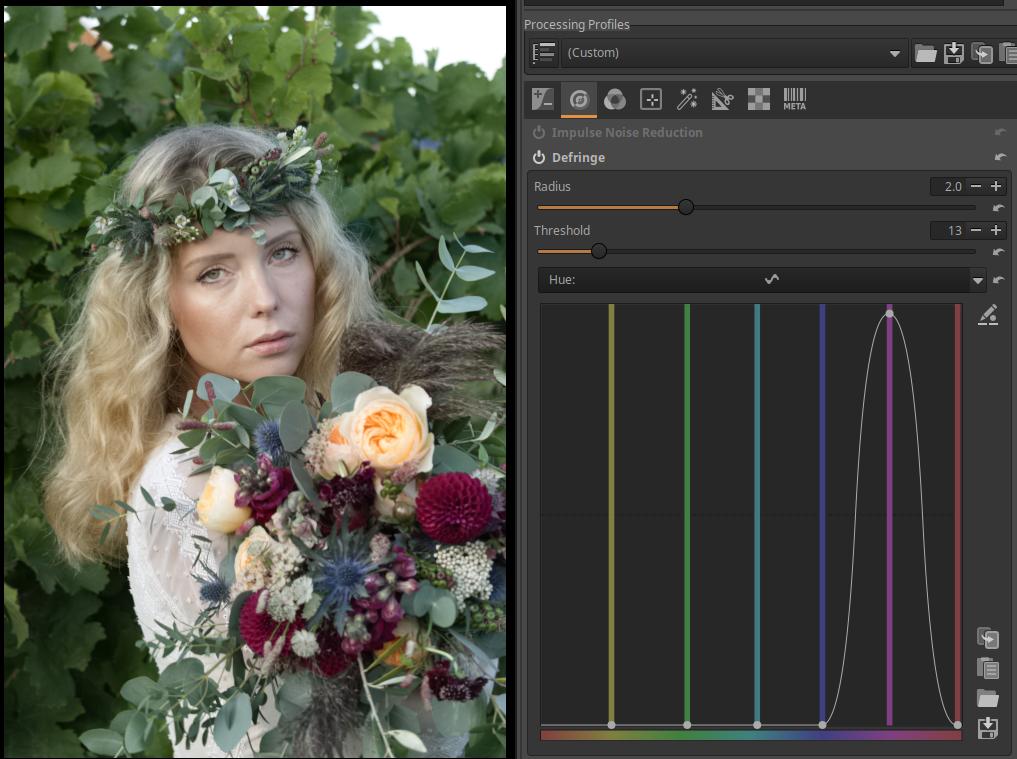Screen dimensions: 1017x759
Task: Open the Exposure tools tab
Action: [x=542, y=99]
